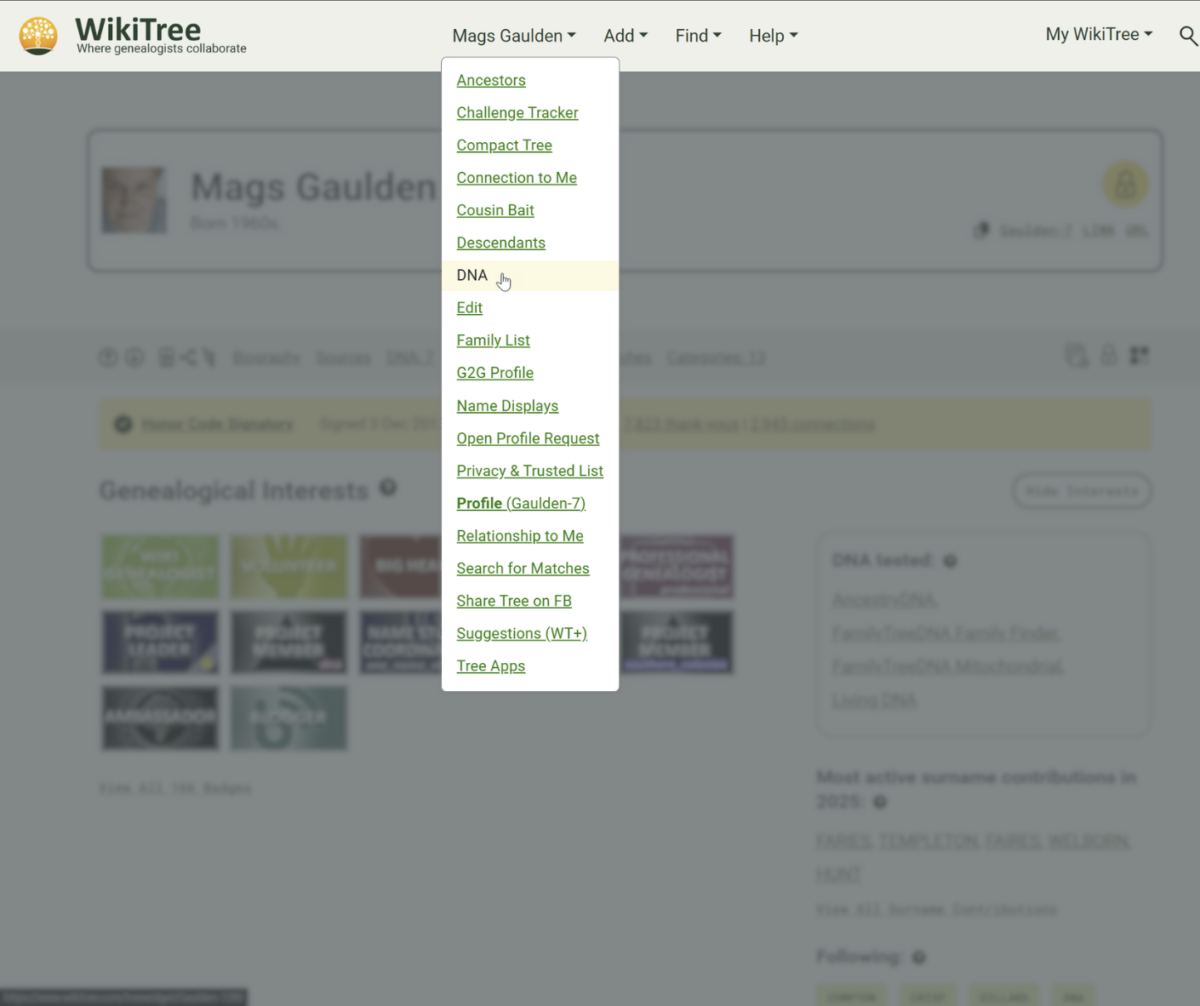
Task: Select Profile (Gaulden-7) entry
Action: coord(521,503)
